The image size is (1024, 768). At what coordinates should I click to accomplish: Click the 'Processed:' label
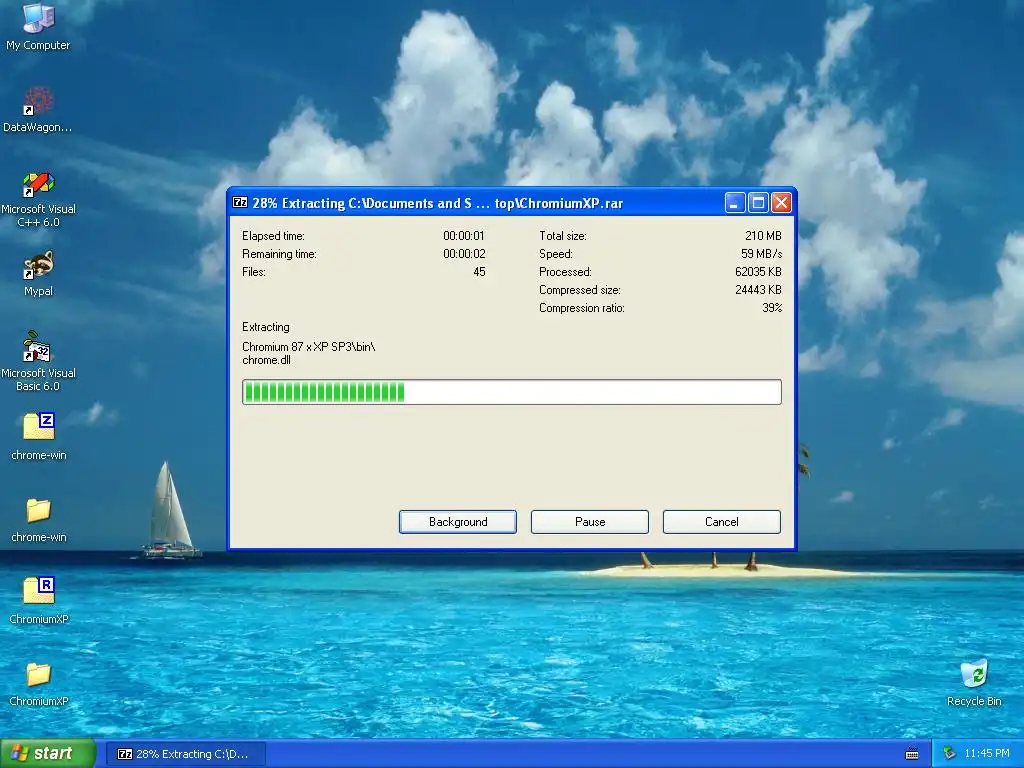pos(565,272)
